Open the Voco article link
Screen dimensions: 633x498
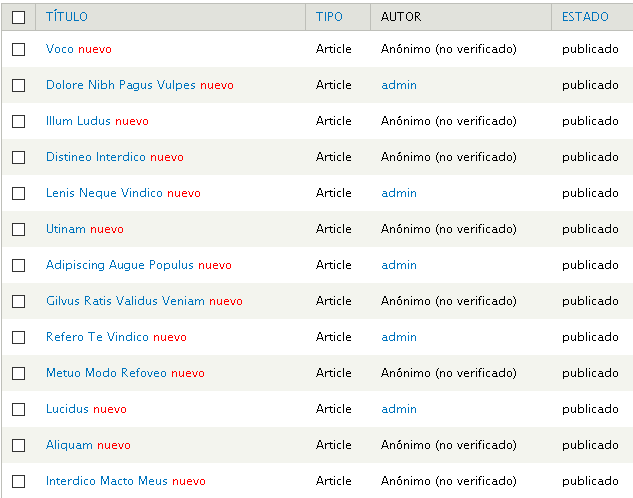point(60,49)
